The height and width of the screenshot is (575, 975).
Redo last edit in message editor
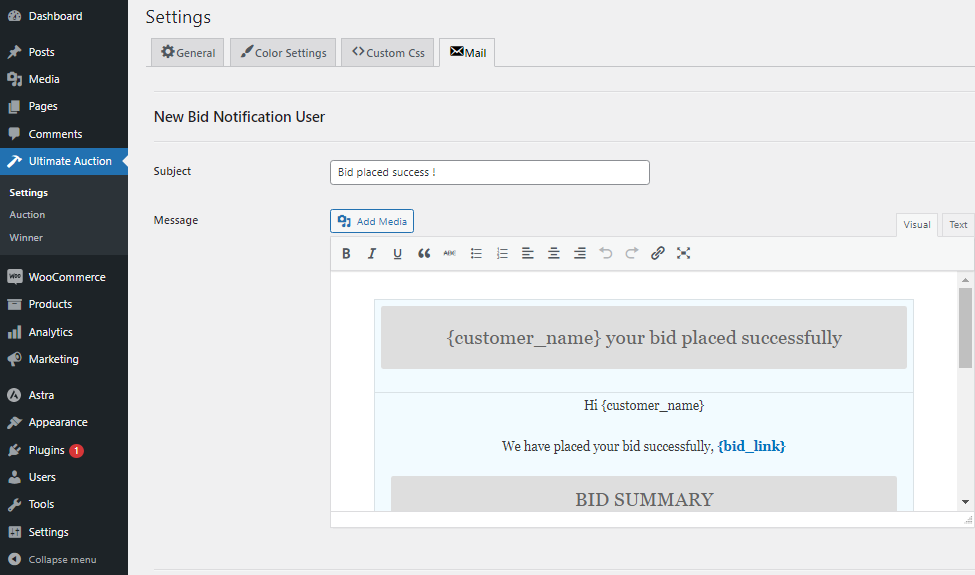pos(632,253)
